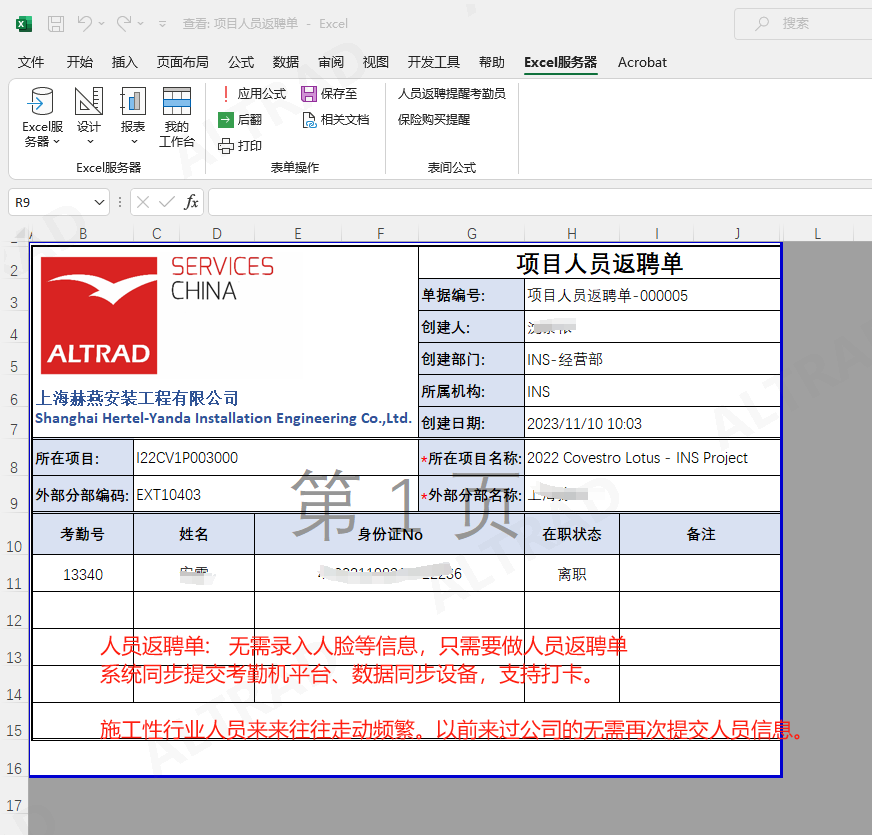The width and height of the screenshot is (872, 835).
Task: Click 我的工作台 workbench icon
Action: pyautogui.click(x=177, y=102)
